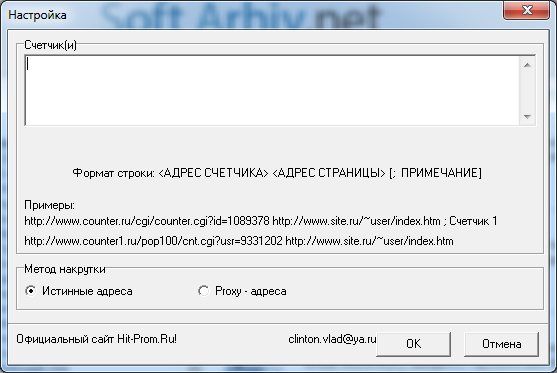Screen dimensions: 557x373
Task: Click the counter1.ru example line
Action: [239, 241]
